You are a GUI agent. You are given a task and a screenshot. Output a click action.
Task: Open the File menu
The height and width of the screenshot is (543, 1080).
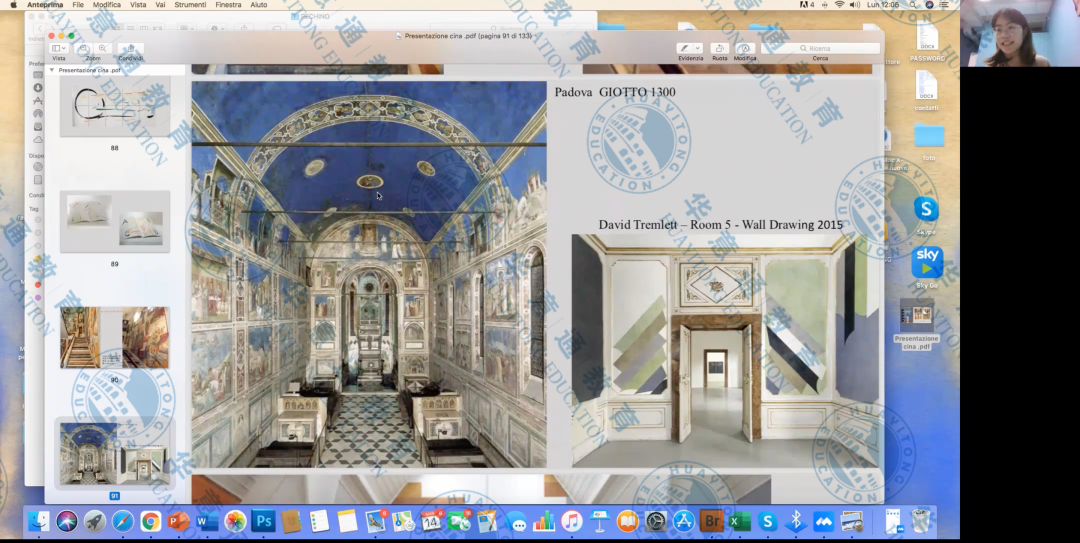pyautogui.click(x=78, y=5)
